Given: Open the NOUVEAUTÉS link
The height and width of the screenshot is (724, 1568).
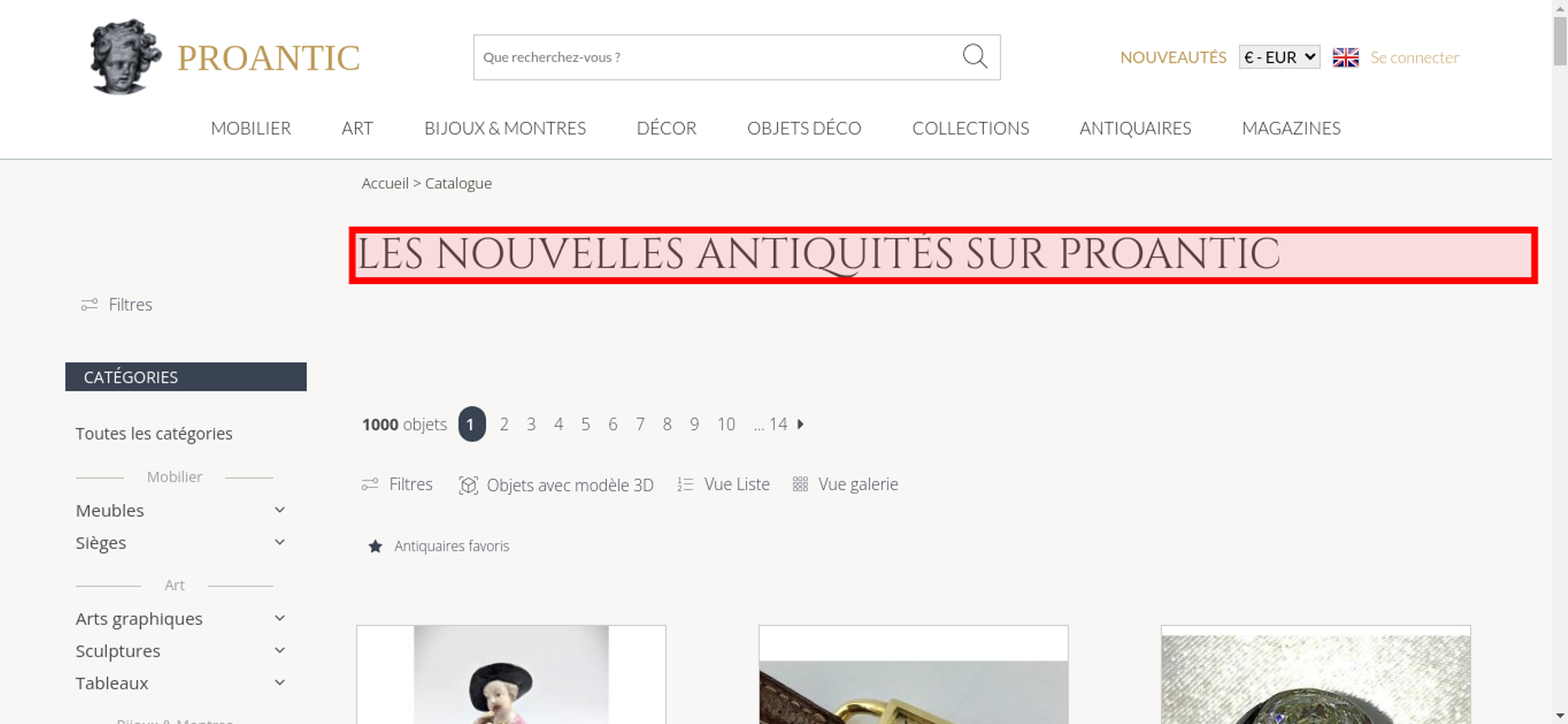Looking at the screenshot, I should (1173, 57).
